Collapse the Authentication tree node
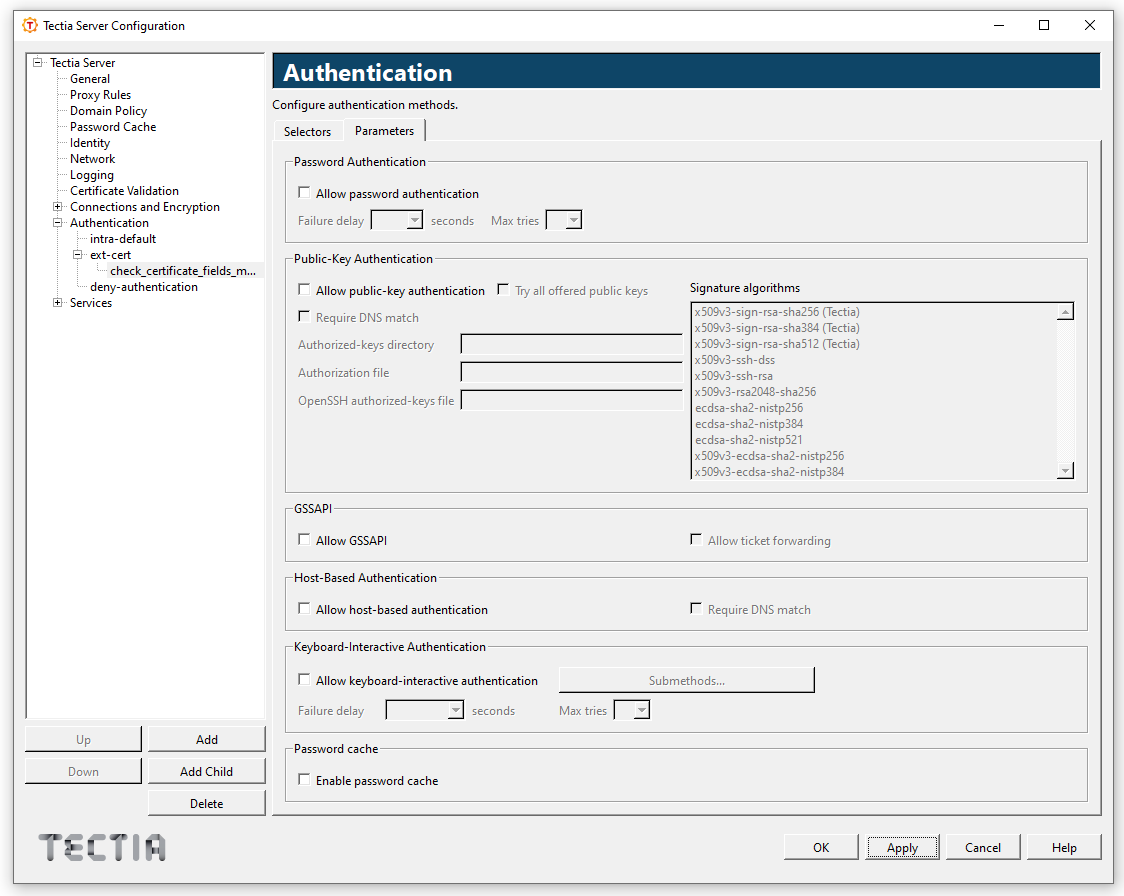This screenshot has width=1124, height=896. pos(58,222)
